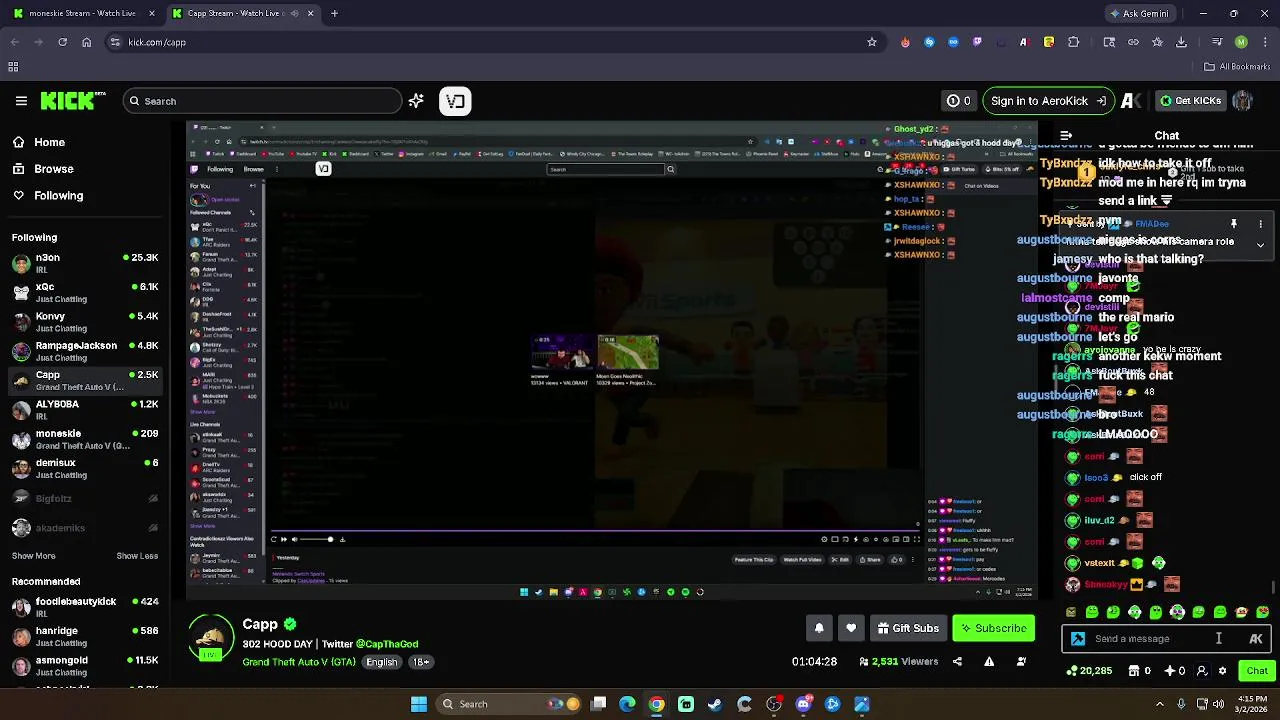Screen dimensions: 1280x720
Task: Click the hammer mod icon in message box
Action: click(x=1078, y=639)
